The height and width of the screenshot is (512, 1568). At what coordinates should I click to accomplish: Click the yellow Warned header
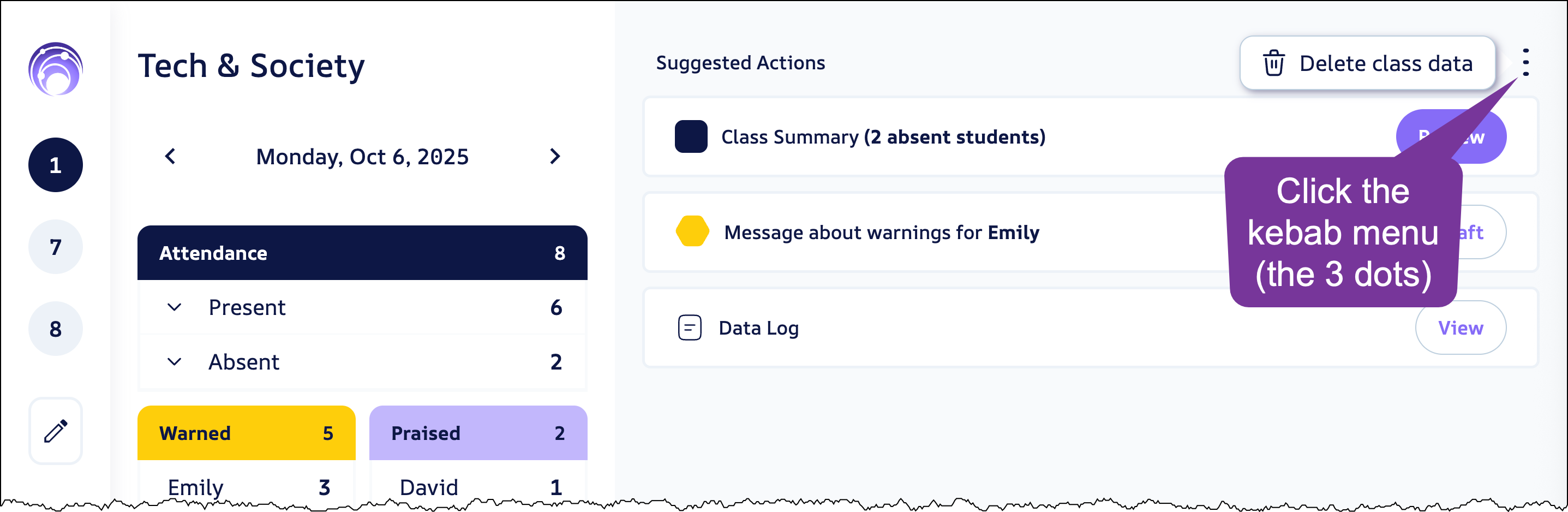click(x=246, y=433)
